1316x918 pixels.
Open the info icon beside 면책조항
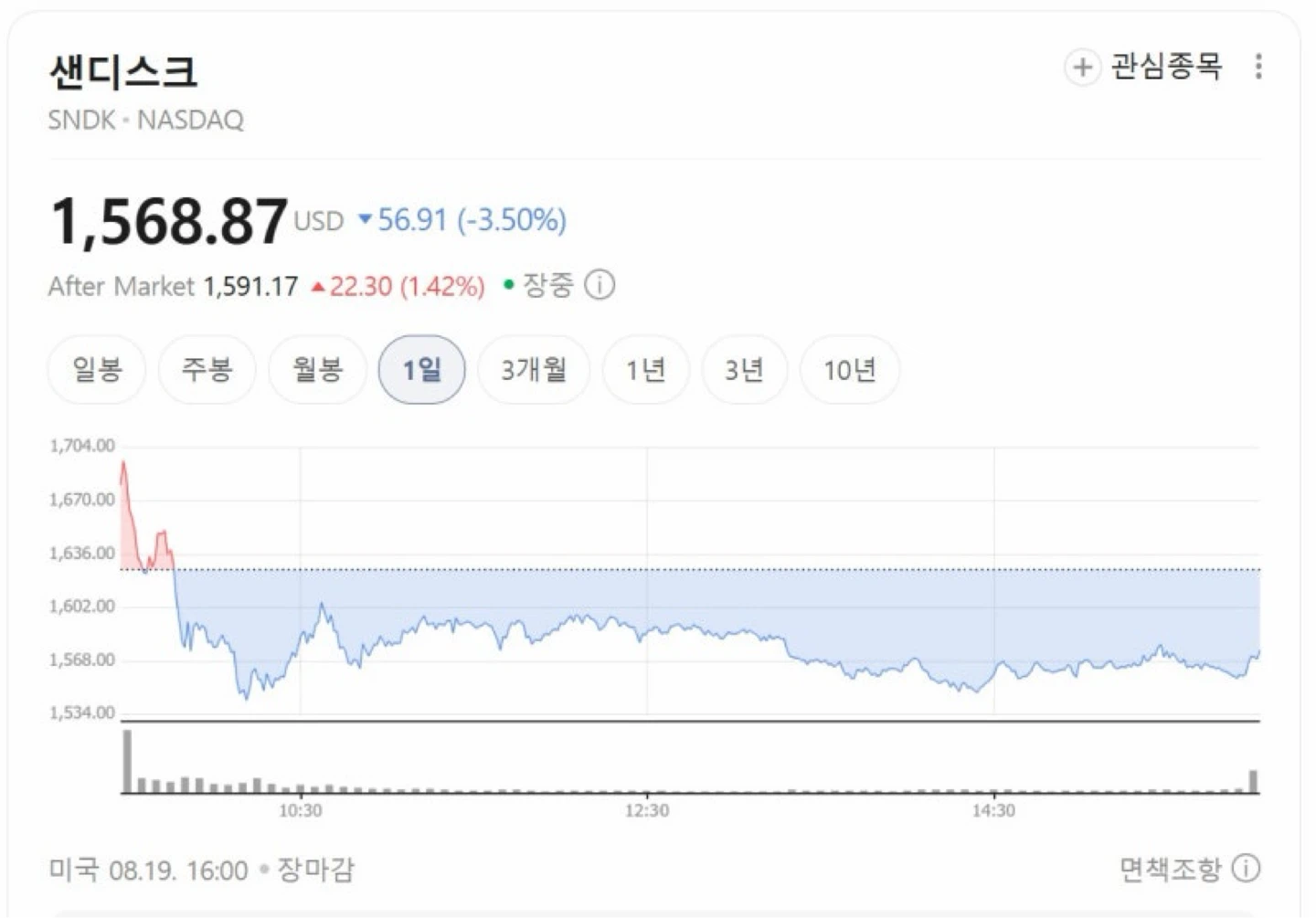click(x=1246, y=869)
